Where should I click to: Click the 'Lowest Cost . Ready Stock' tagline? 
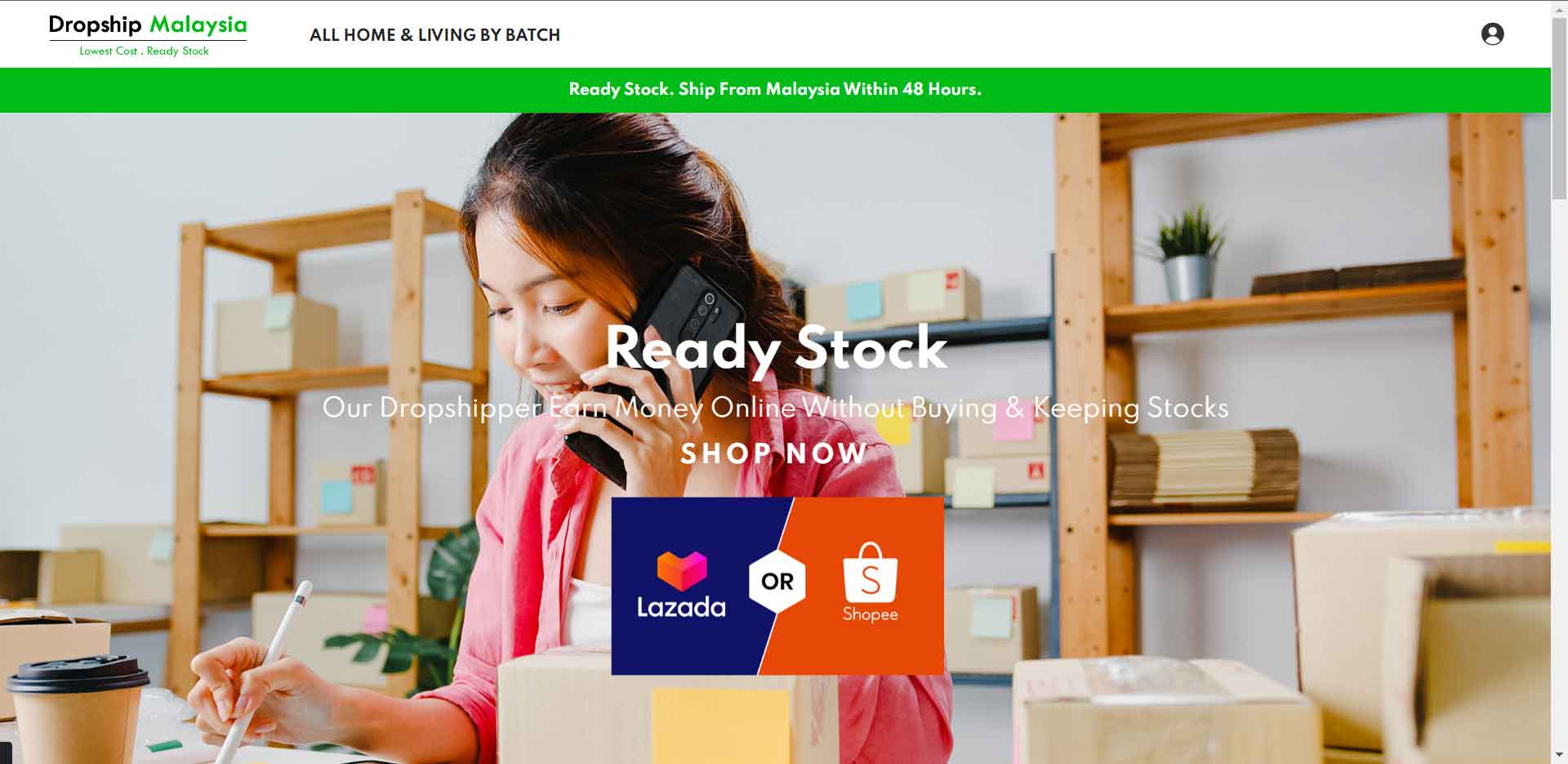(x=144, y=51)
